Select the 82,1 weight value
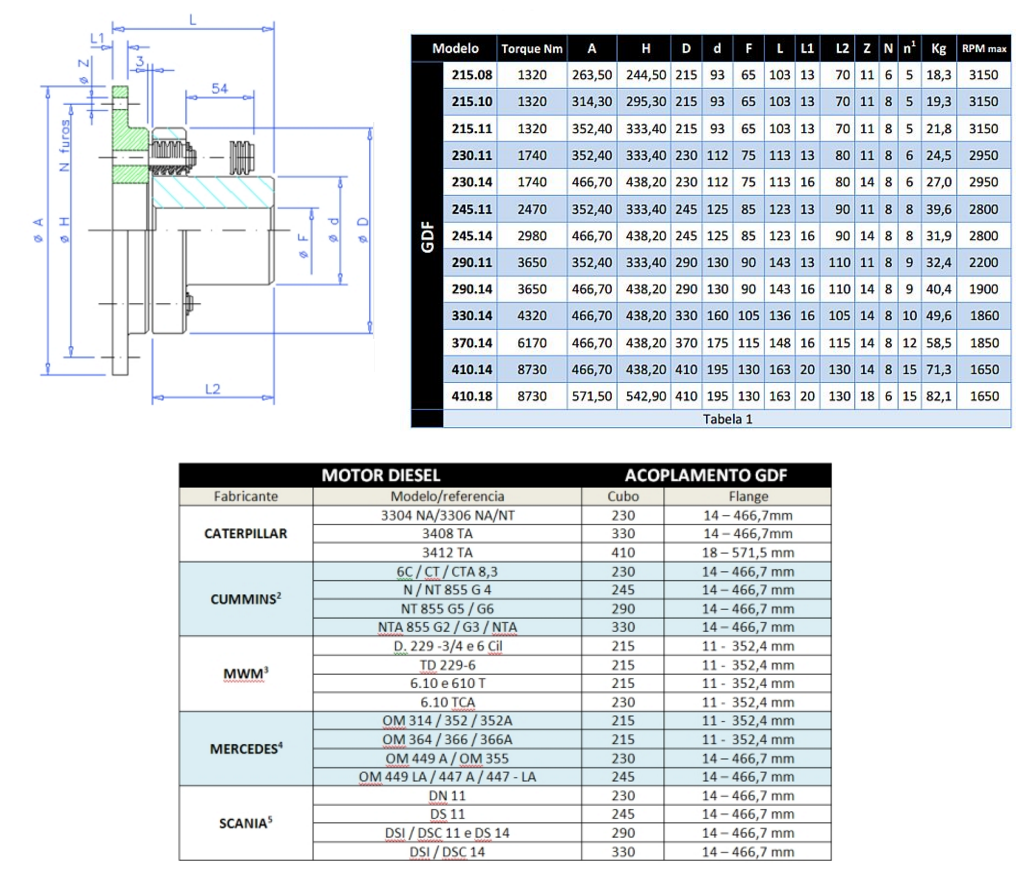The width and height of the screenshot is (1030, 889). tap(937, 395)
